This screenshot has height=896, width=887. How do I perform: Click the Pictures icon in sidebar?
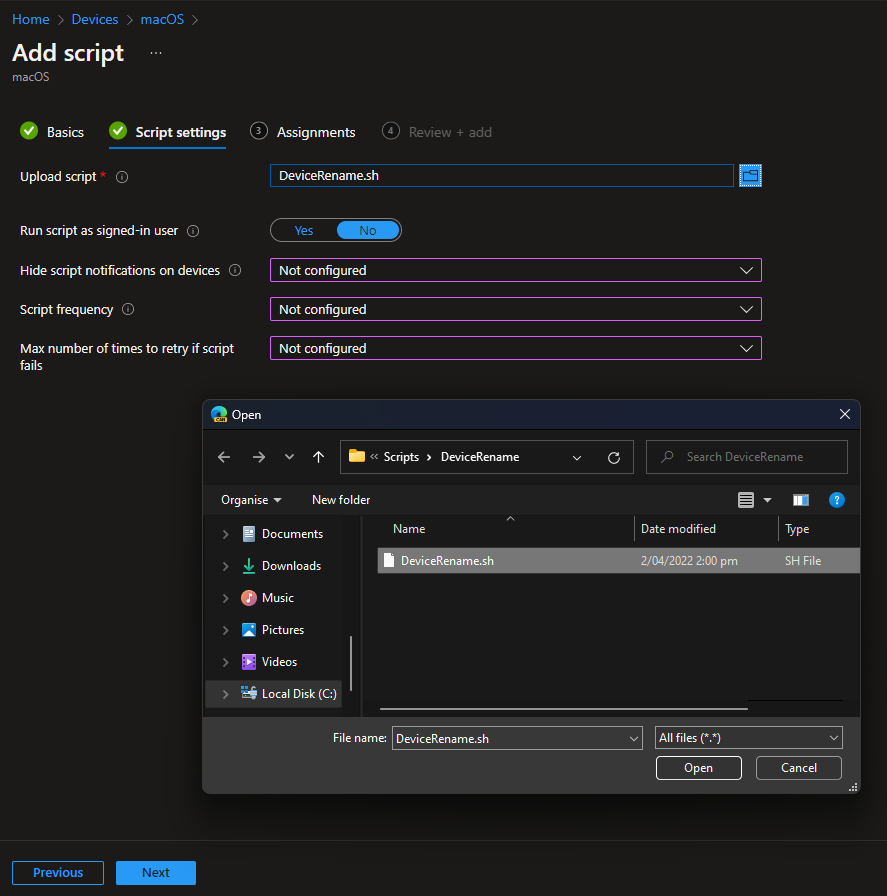(249, 630)
